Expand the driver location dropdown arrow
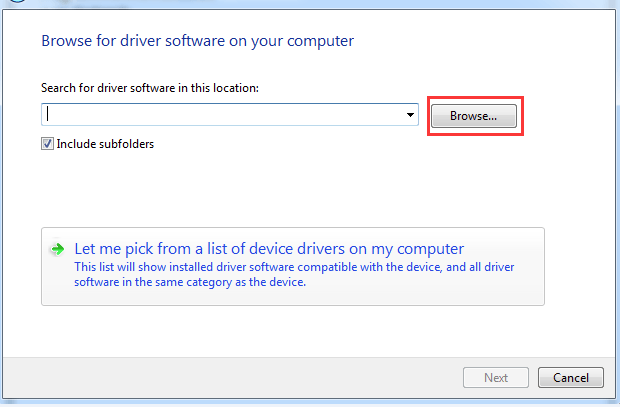Image resolution: width=620 pixels, height=407 pixels. [x=410, y=115]
